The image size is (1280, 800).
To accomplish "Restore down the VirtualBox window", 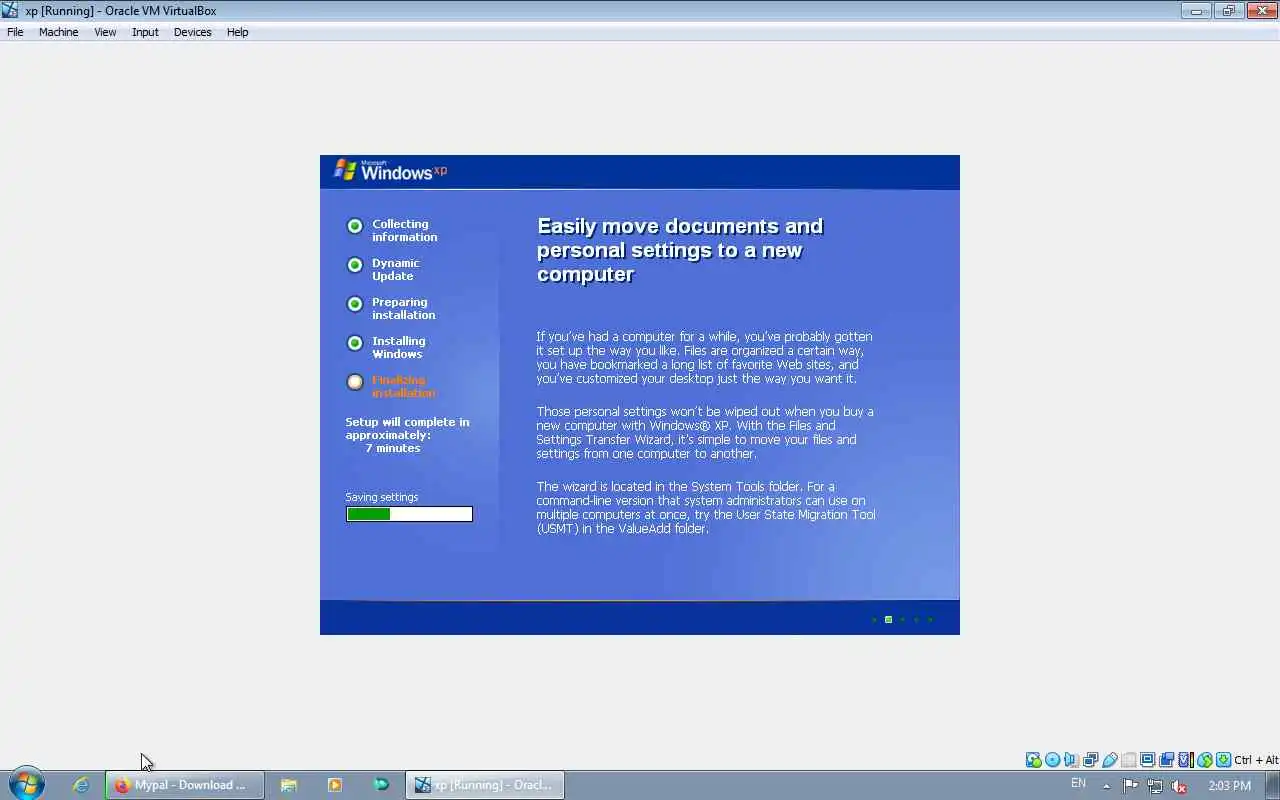I will pyautogui.click(x=1229, y=11).
